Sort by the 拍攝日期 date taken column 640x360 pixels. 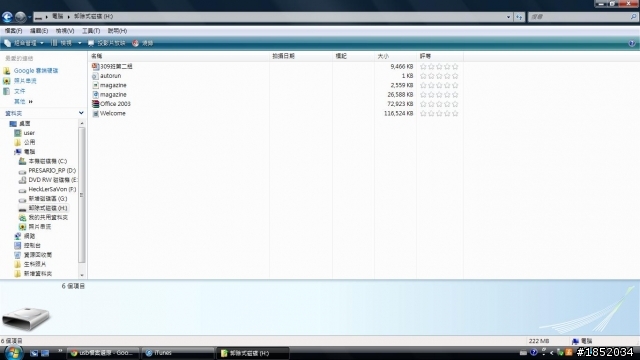tap(301, 56)
